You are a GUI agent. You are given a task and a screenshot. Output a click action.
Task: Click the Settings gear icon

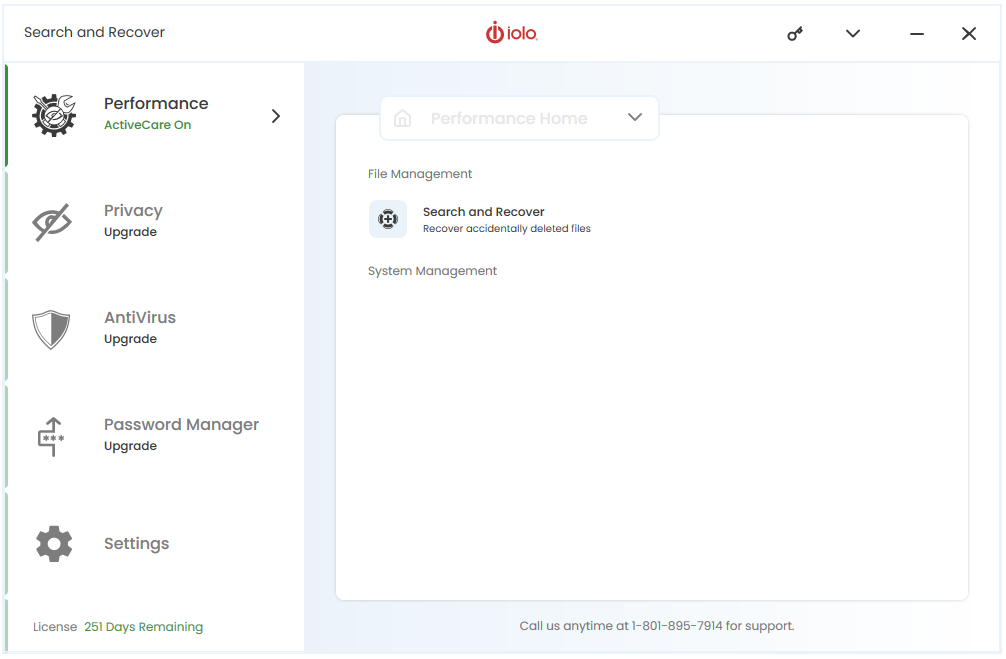point(54,543)
